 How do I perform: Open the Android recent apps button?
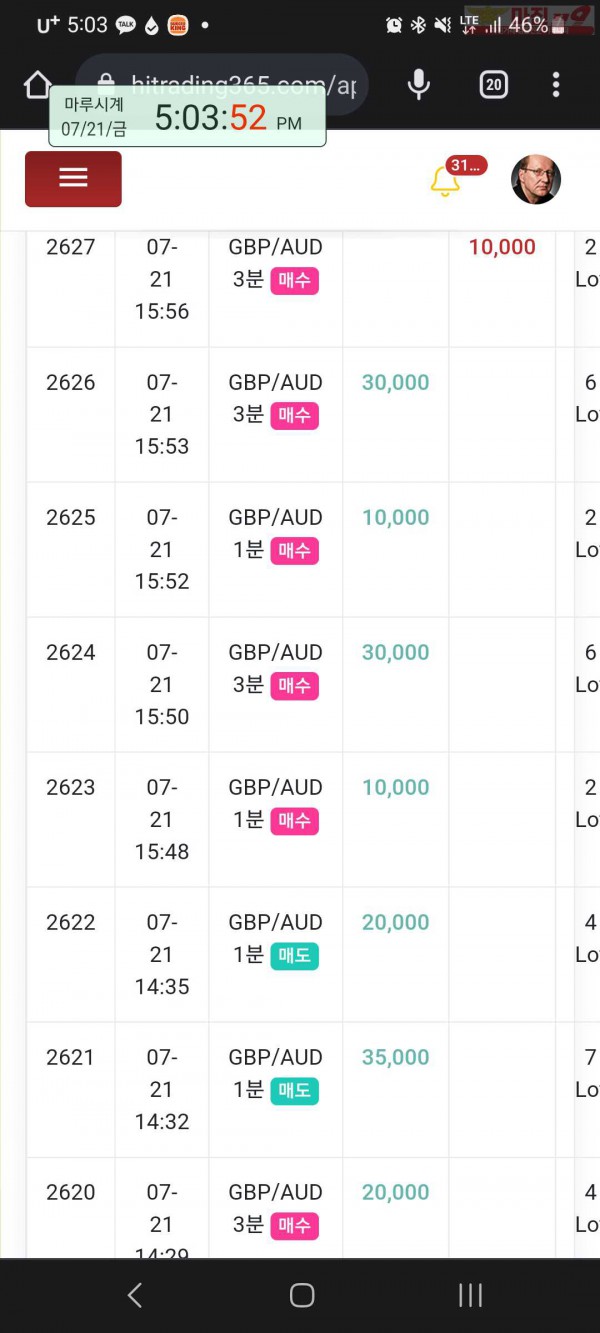[470, 1296]
